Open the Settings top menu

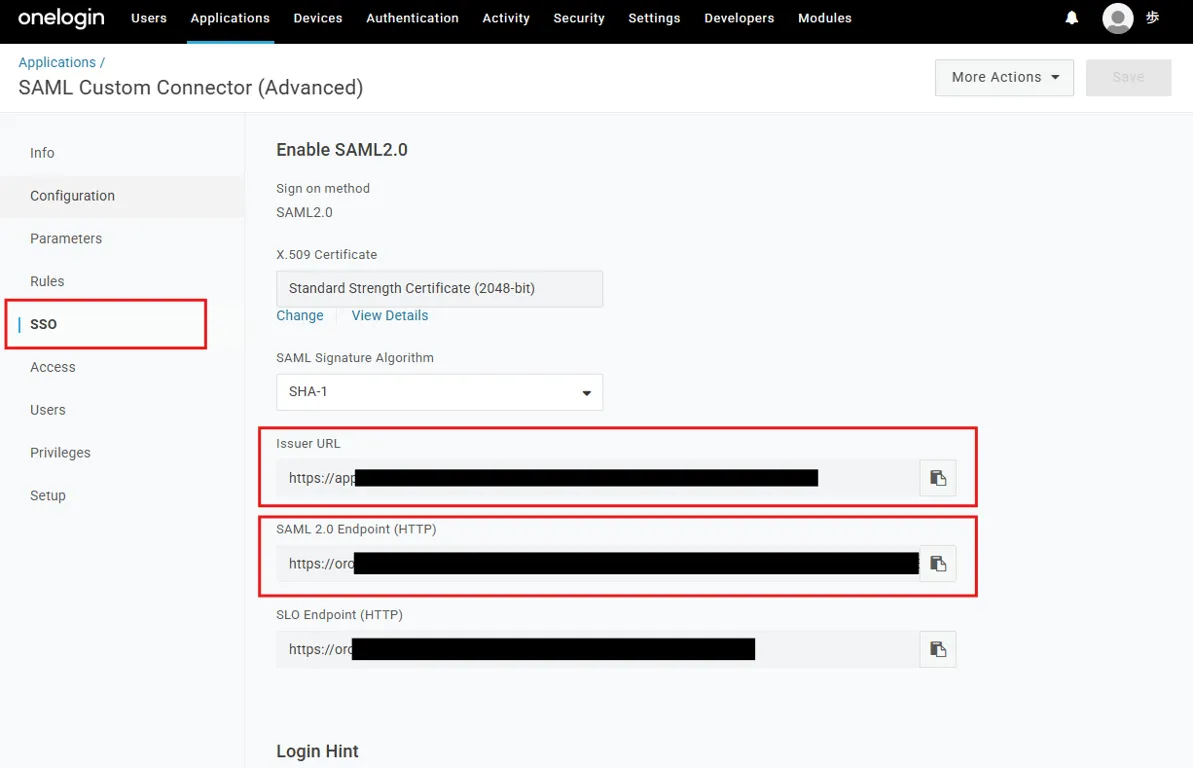[654, 18]
